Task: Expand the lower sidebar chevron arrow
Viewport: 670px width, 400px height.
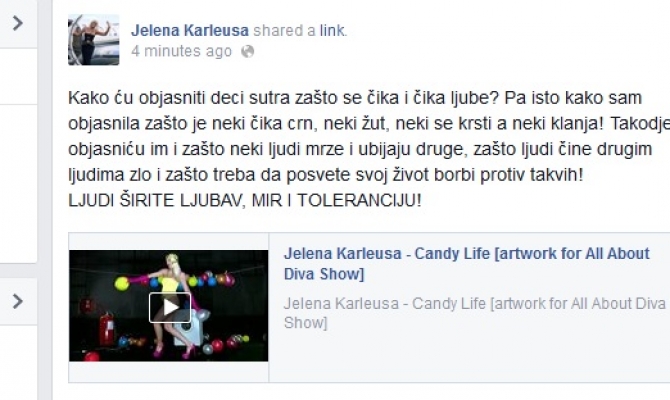Action: tap(18, 301)
